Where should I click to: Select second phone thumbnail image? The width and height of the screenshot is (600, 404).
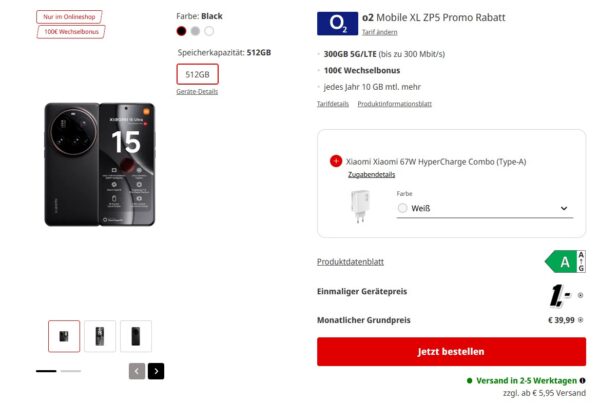pyautogui.click(x=100, y=336)
